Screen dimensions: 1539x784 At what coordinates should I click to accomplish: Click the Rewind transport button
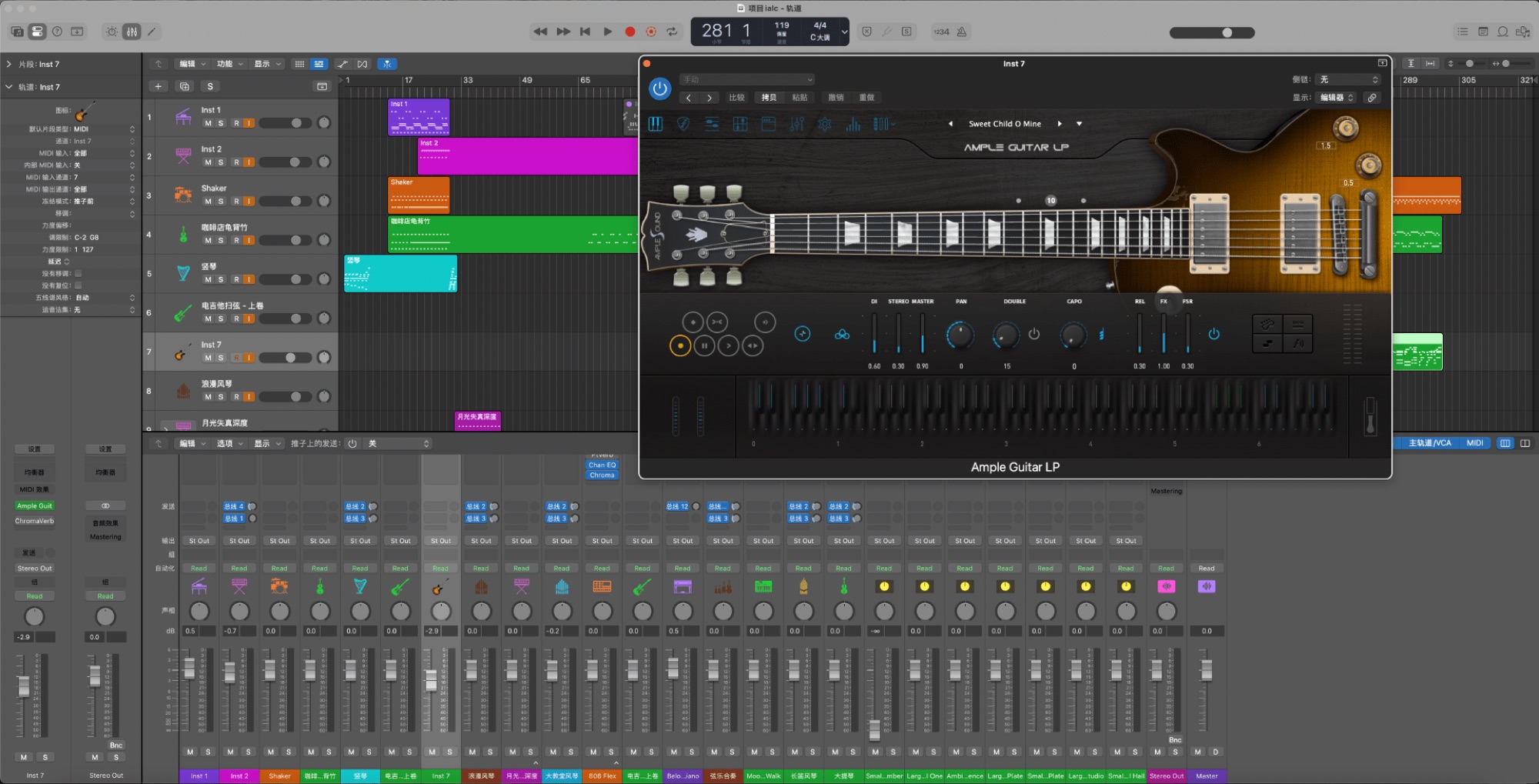click(x=540, y=32)
